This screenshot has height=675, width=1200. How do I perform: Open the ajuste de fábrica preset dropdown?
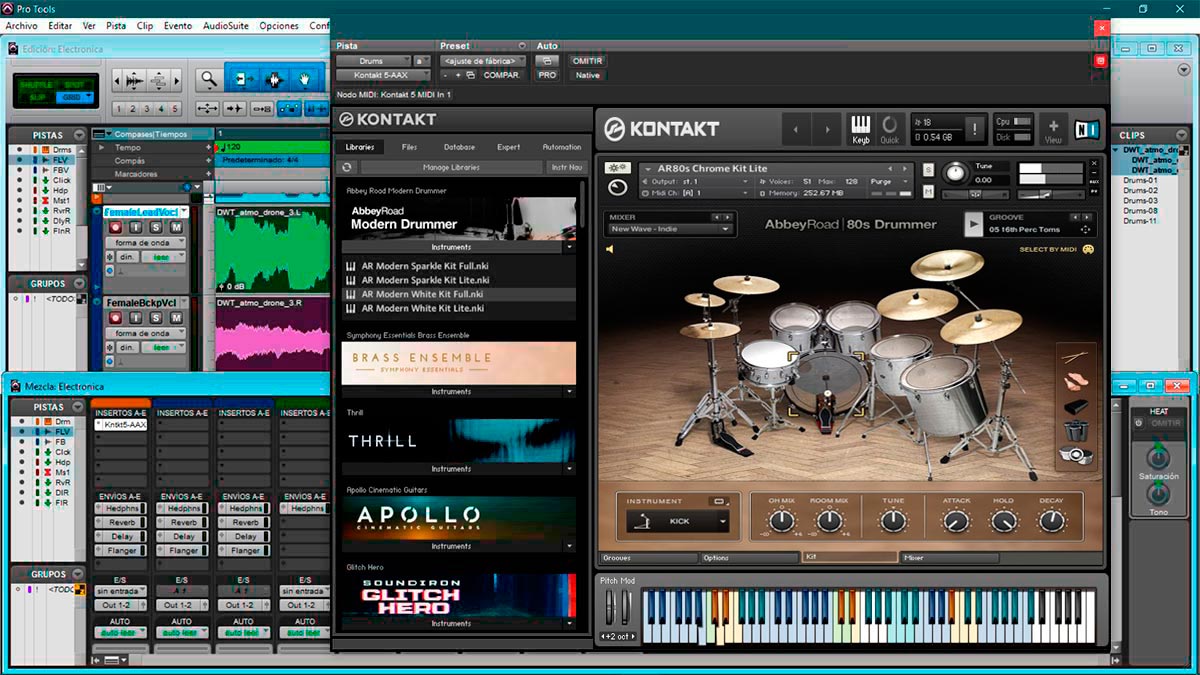point(483,61)
